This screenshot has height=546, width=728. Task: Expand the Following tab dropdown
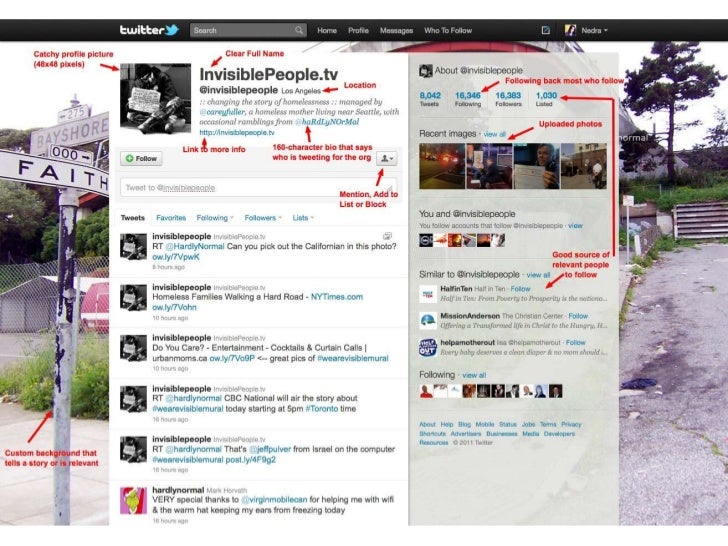point(232,218)
